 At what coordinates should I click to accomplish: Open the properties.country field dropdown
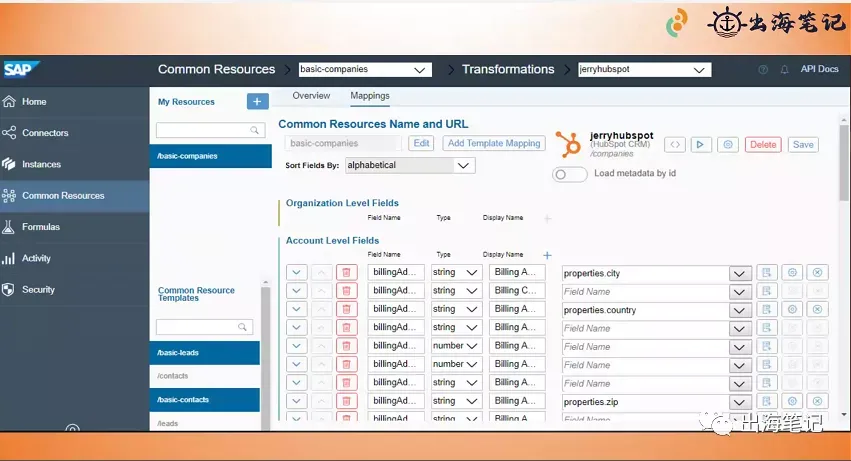point(739,310)
